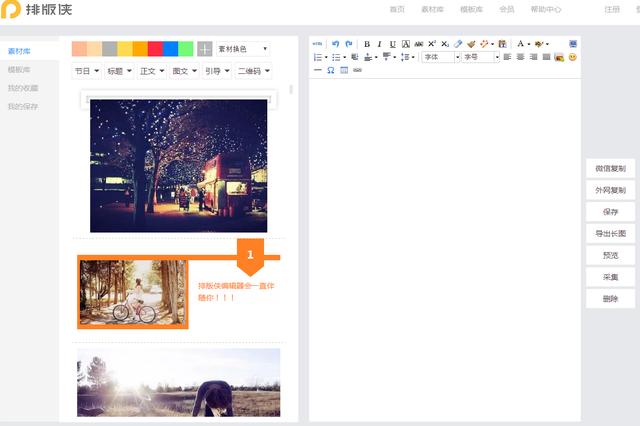Click the underline U icon
The height and width of the screenshot is (426, 640).
click(392, 44)
